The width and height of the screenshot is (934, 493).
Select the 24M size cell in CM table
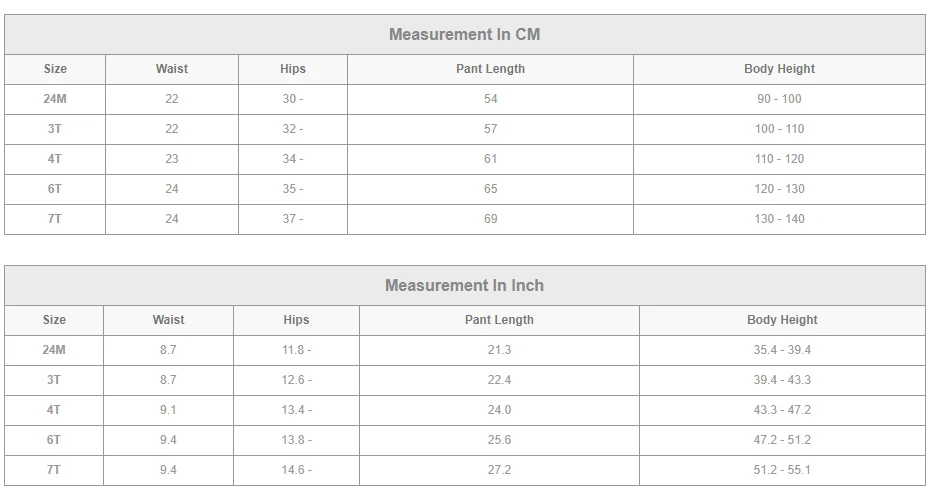pyautogui.click(x=55, y=99)
